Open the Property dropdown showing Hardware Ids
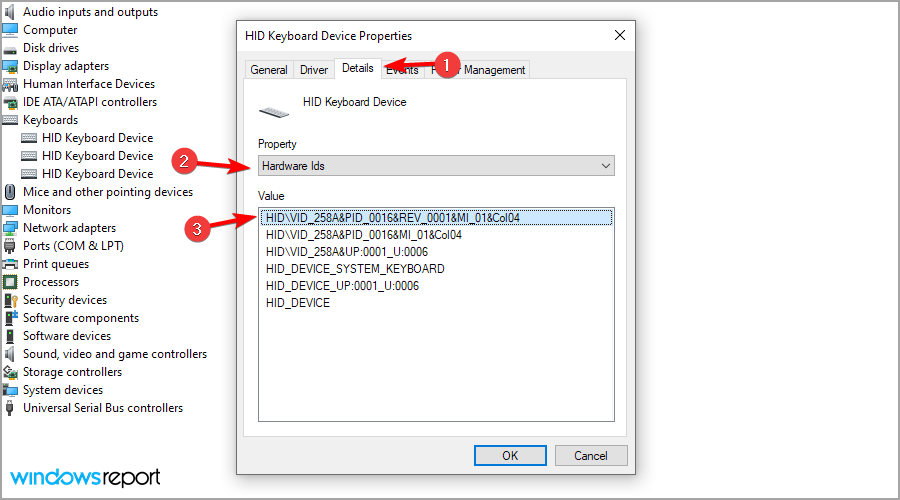The width and height of the screenshot is (900, 500). coord(436,165)
